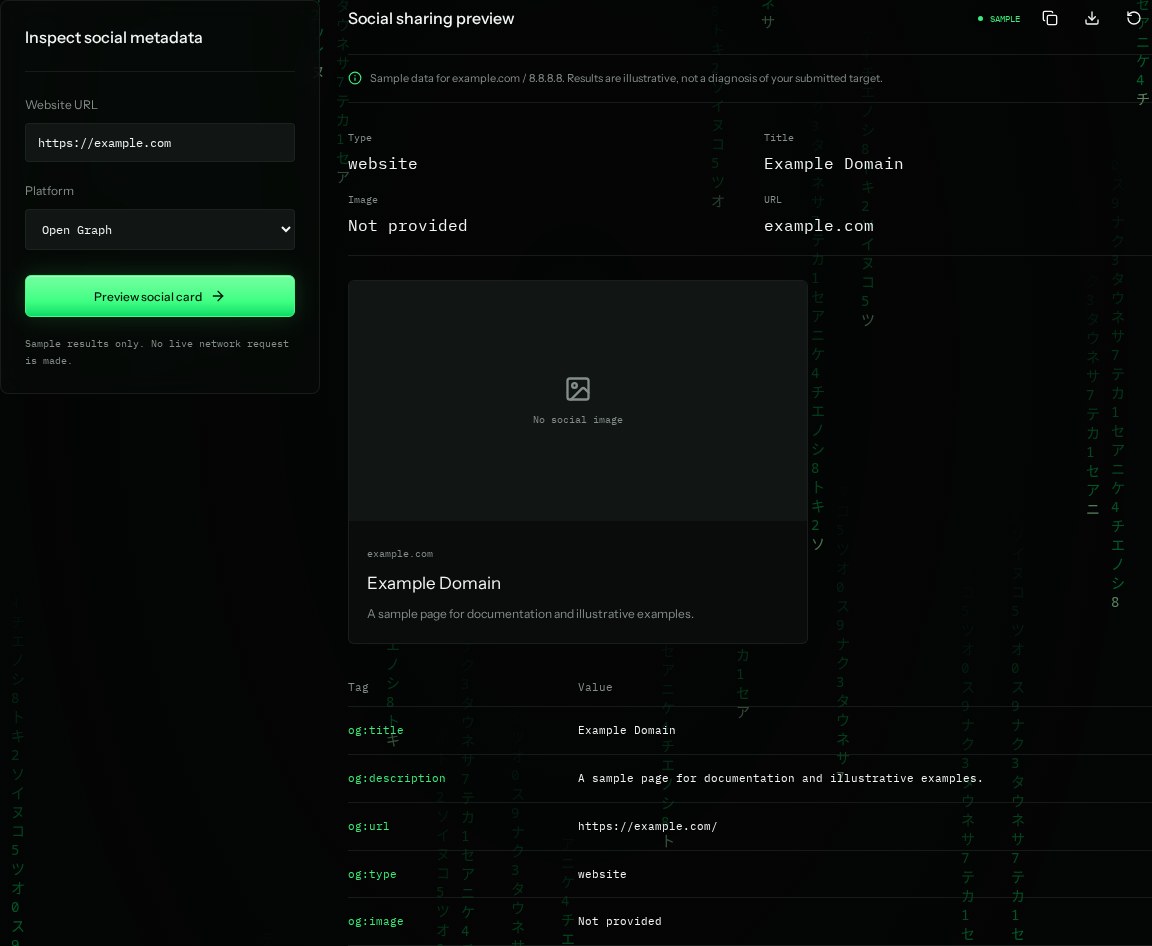Click the 'Example Domain' value in the og:title row
The width and height of the screenshot is (1152, 946).
pyautogui.click(x=626, y=730)
